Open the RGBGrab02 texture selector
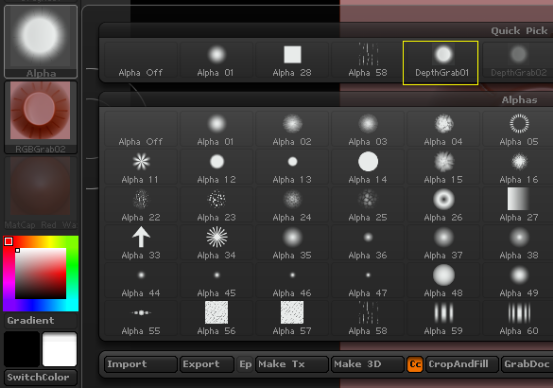Screen dimensions: 554x388 [x=41, y=117]
